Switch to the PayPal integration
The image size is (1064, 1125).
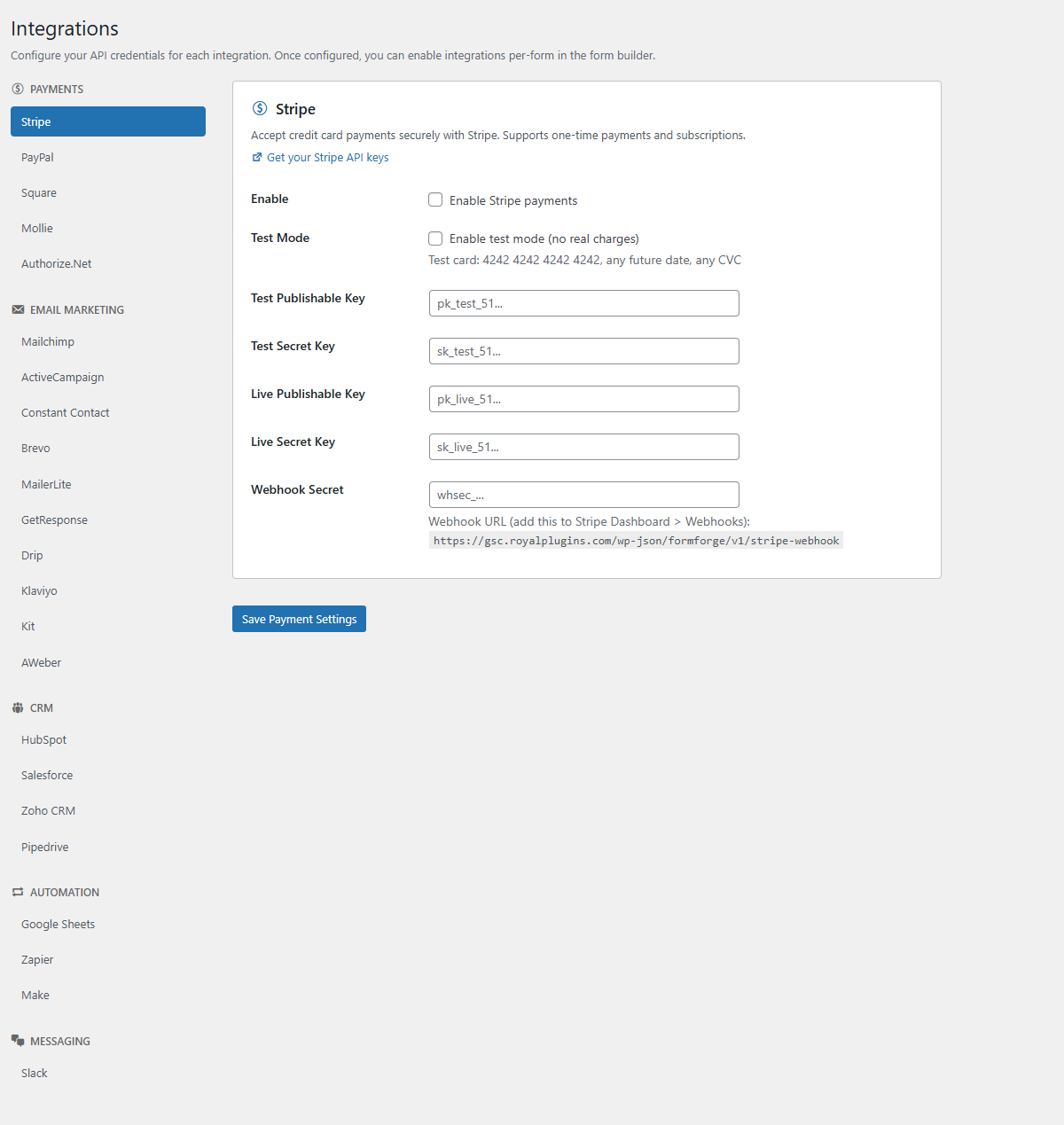point(37,157)
